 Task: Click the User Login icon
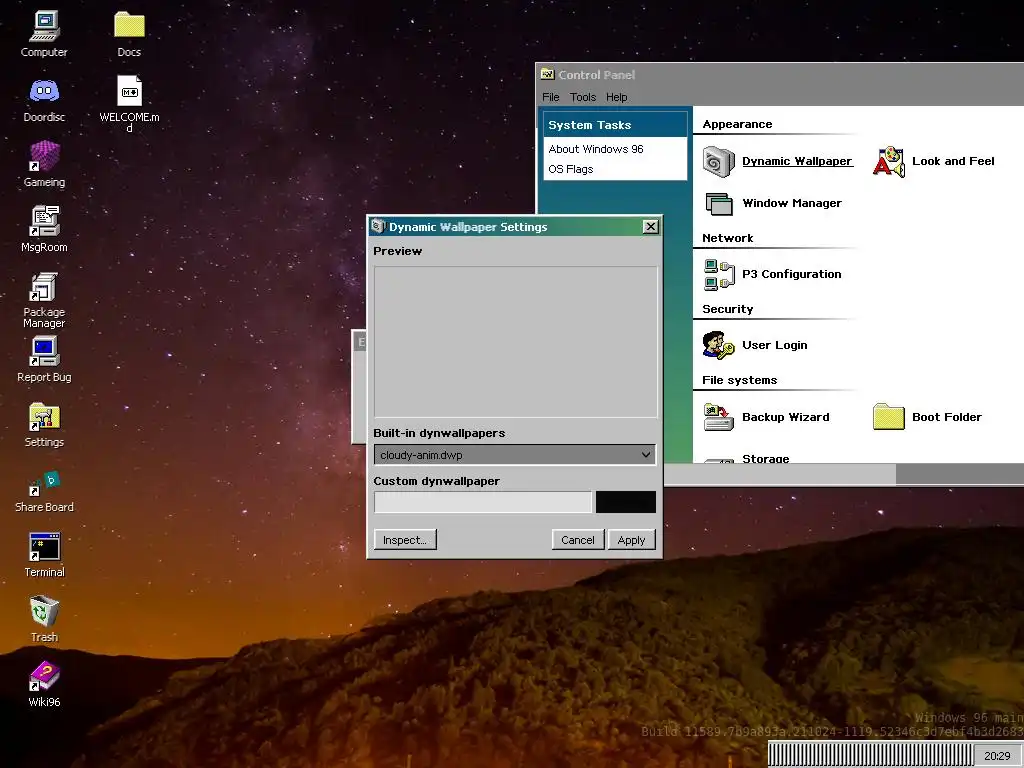tap(718, 345)
